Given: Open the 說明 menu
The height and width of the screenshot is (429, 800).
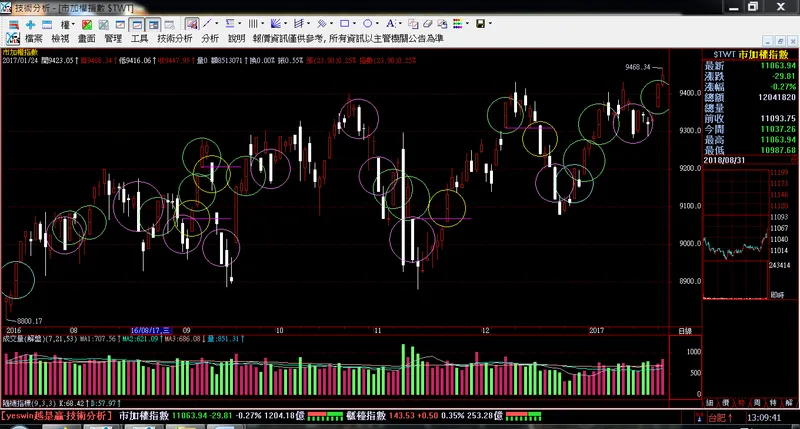Looking at the screenshot, I should 237,38.
